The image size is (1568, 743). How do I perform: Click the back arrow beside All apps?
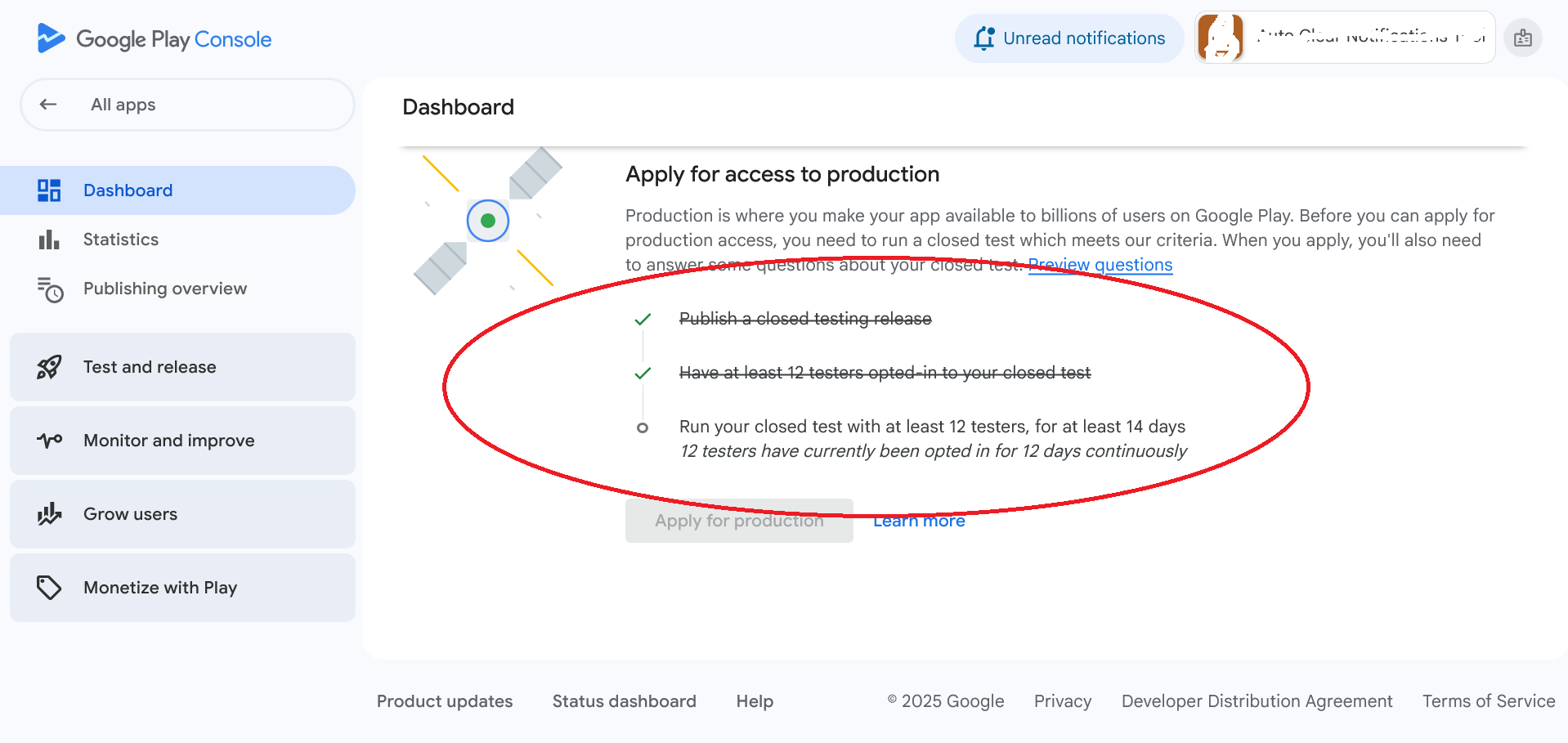48,105
